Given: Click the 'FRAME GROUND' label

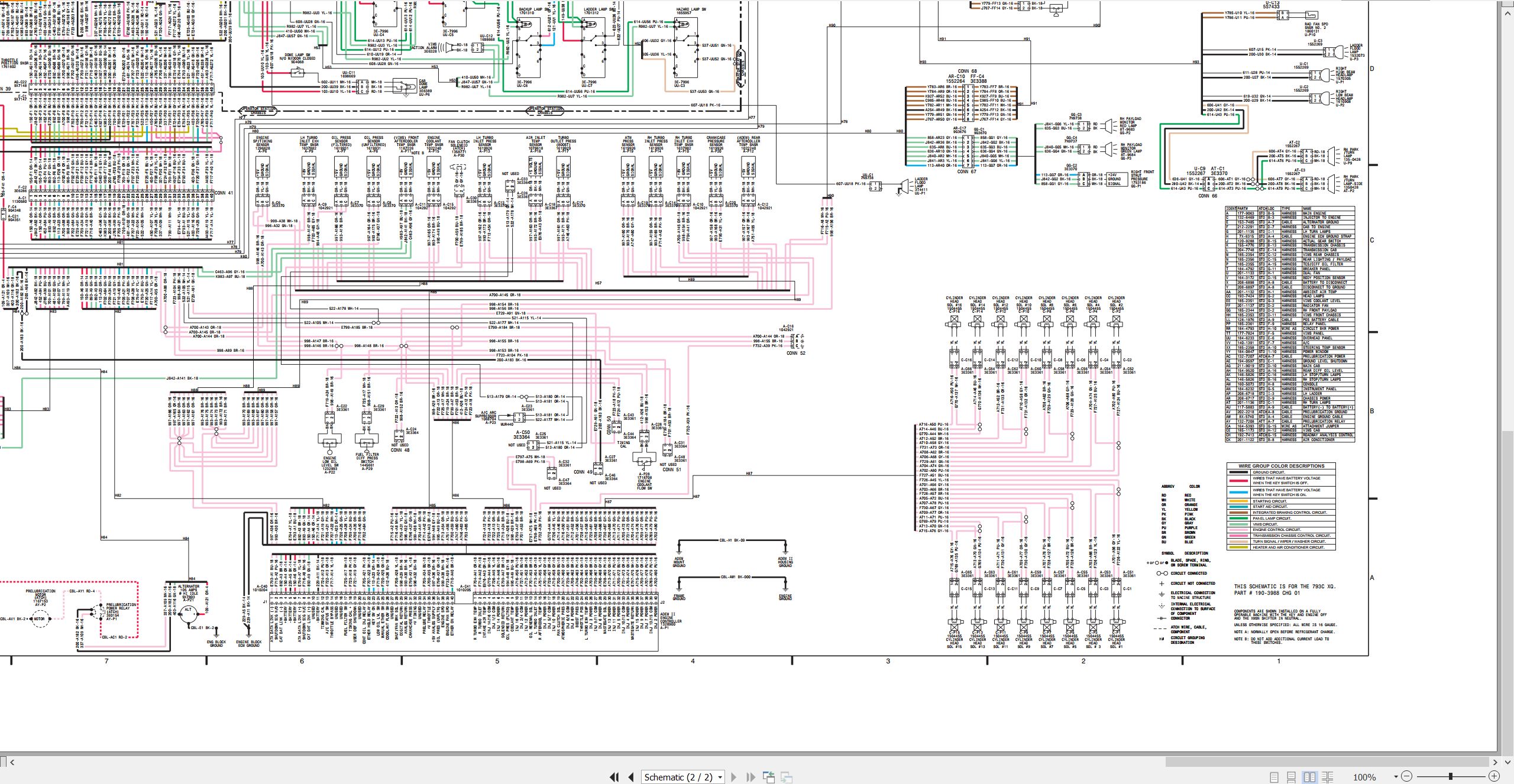Looking at the screenshot, I should [679, 598].
